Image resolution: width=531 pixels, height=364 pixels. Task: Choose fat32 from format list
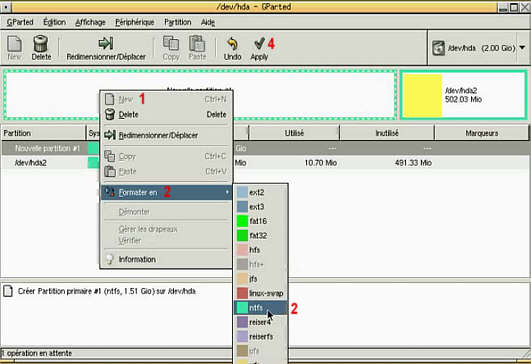click(x=261, y=235)
